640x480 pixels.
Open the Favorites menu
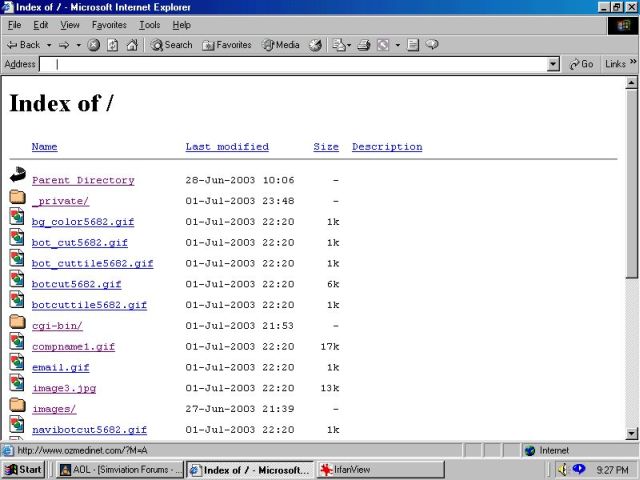coord(109,24)
